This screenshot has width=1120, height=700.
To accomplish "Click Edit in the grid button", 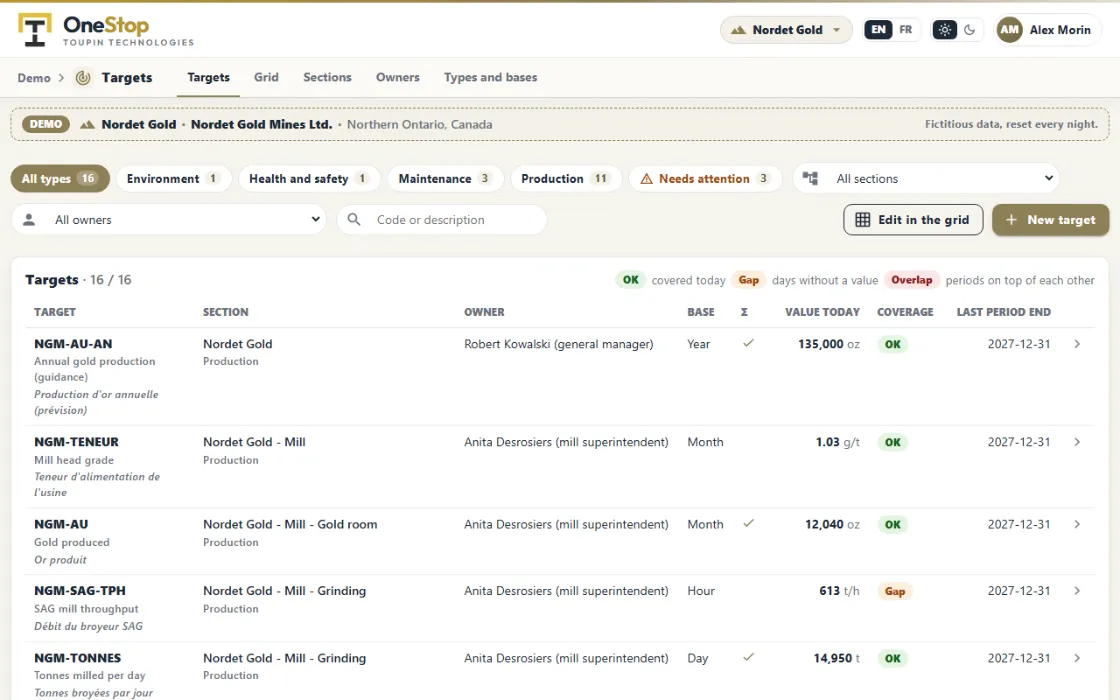I will click(x=913, y=220).
